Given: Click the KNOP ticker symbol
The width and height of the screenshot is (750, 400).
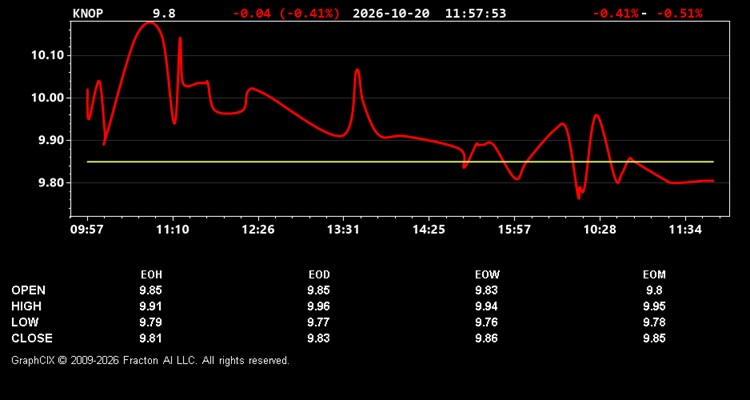Looking at the screenshot, I should pyautogui.click(x=88, y=13).
